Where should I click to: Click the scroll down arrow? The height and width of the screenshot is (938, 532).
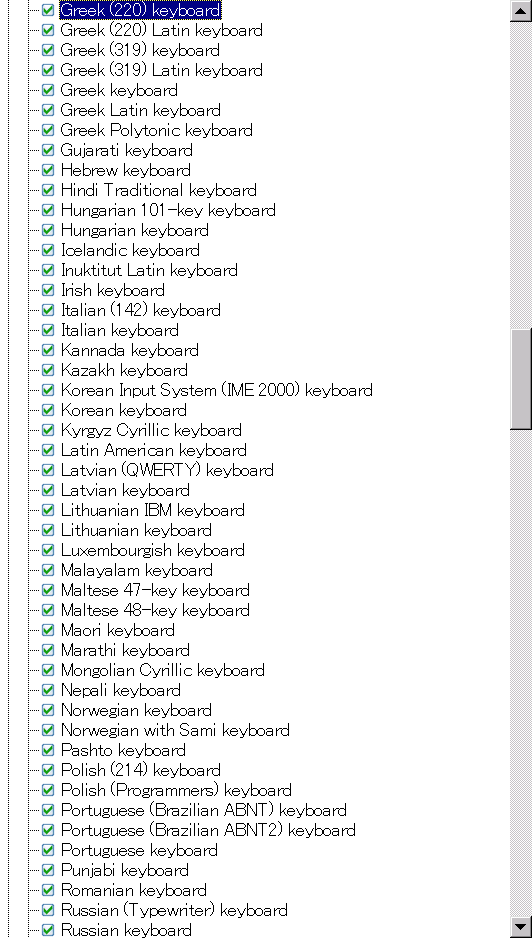tap(521, 927)
